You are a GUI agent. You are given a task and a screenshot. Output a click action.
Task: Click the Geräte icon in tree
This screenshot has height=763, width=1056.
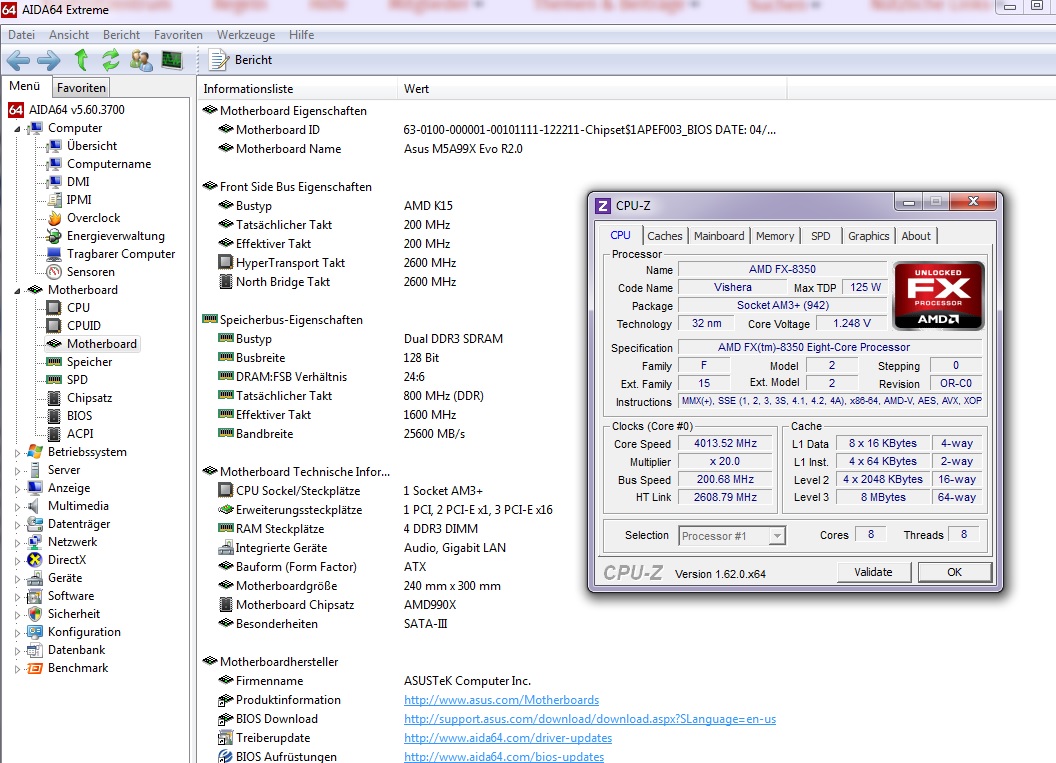pyautogui.click(x=34, y=578)
